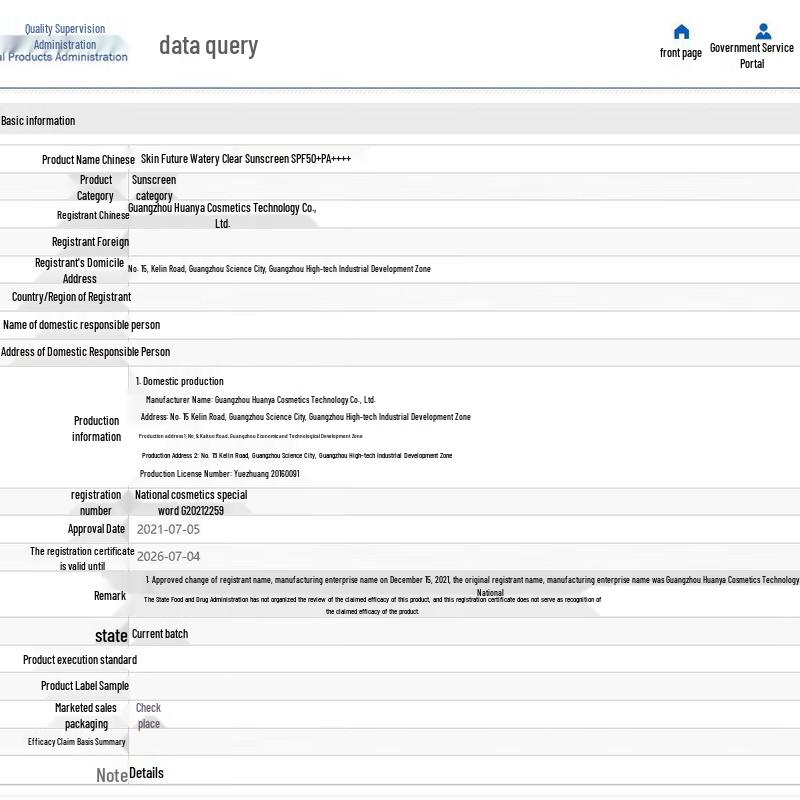Click the validity date 2026-07-04
The width and height of the screenshot is (800, 800).
pos(168,556)
